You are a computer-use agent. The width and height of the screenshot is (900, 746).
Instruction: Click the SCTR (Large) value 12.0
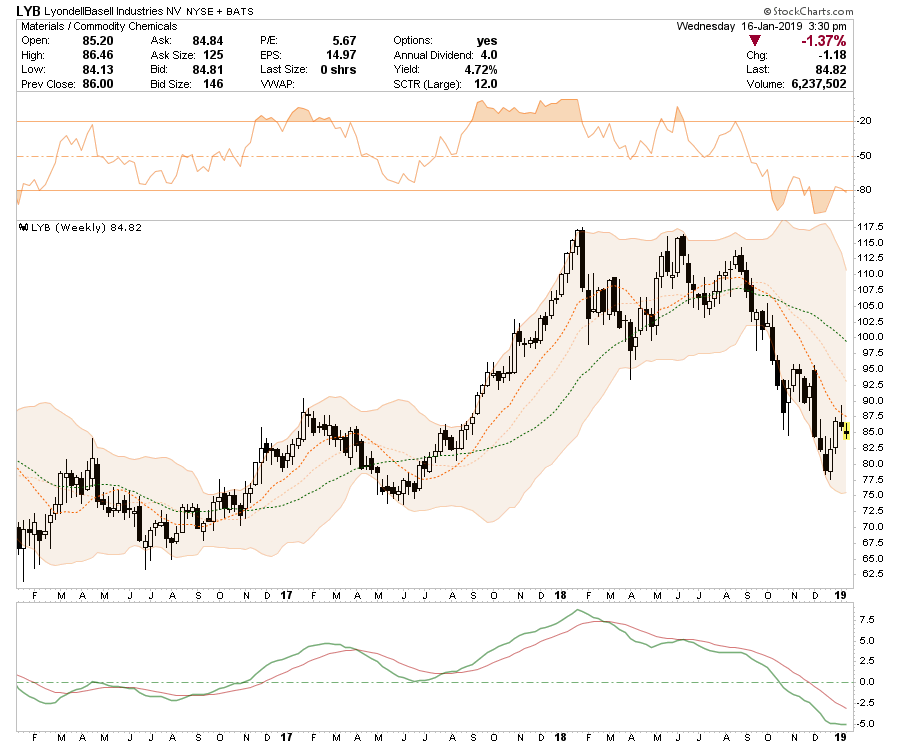pos(486,84)
